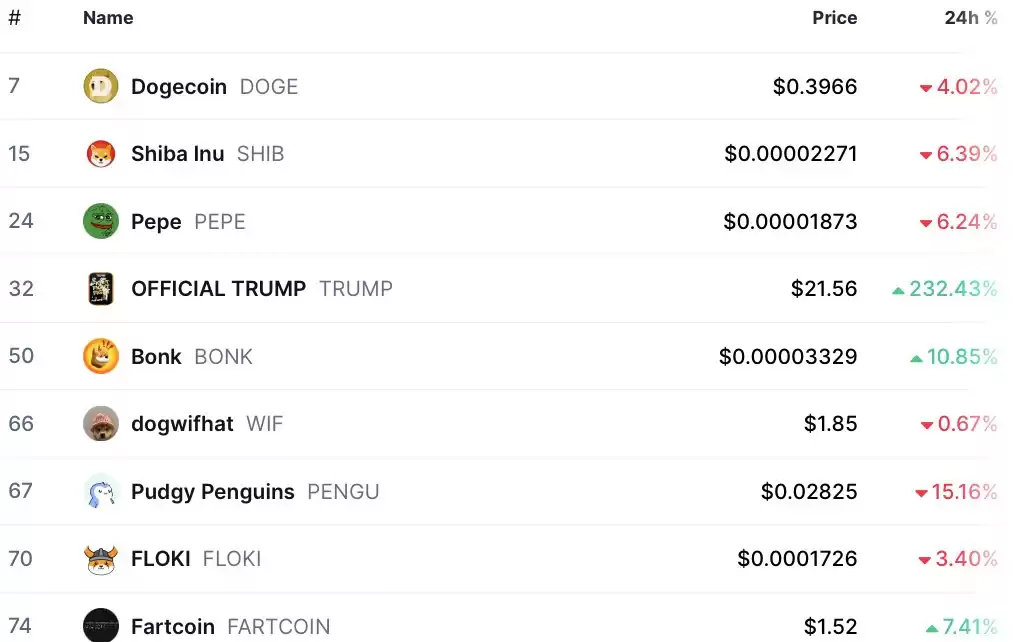Open the OFFICIAL TRUMP name link
The image size is (1019, 642).
pos(218,289)
